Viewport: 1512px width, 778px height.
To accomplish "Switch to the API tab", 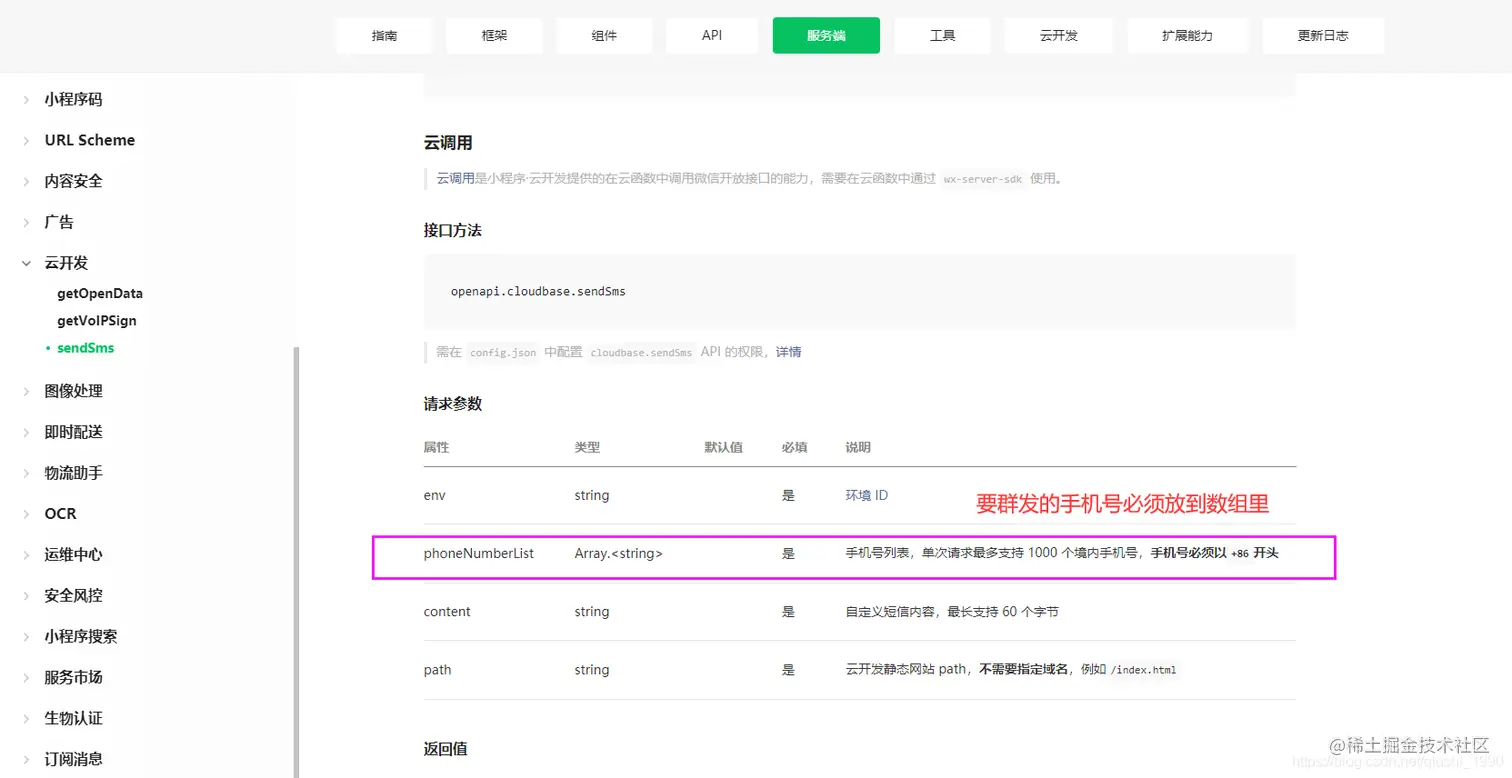I will (712, 35).
